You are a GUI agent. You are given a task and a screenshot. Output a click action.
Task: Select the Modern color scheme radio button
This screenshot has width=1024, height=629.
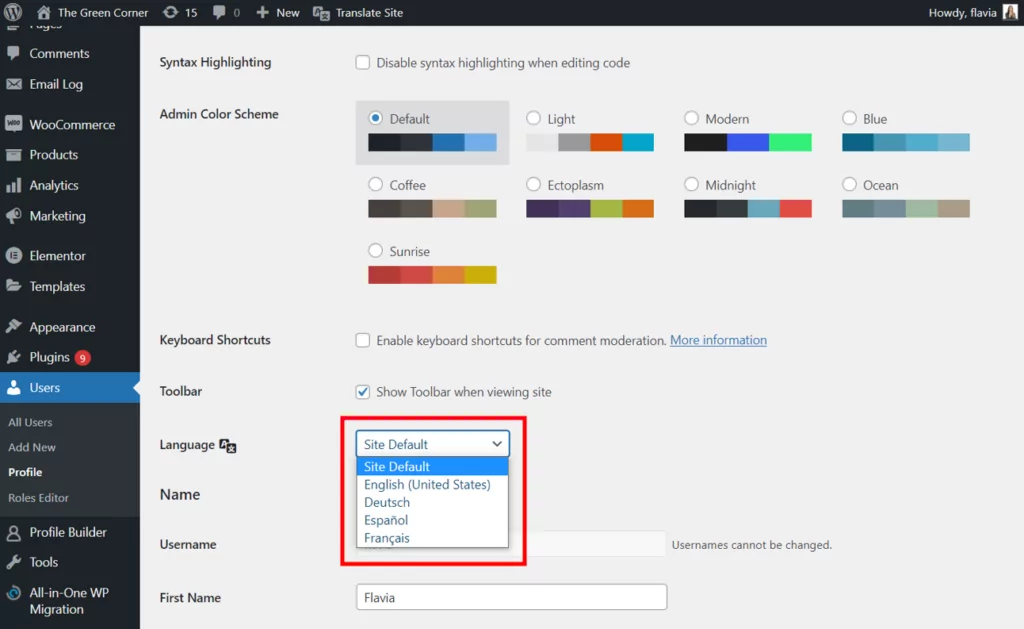click(692, 118)
